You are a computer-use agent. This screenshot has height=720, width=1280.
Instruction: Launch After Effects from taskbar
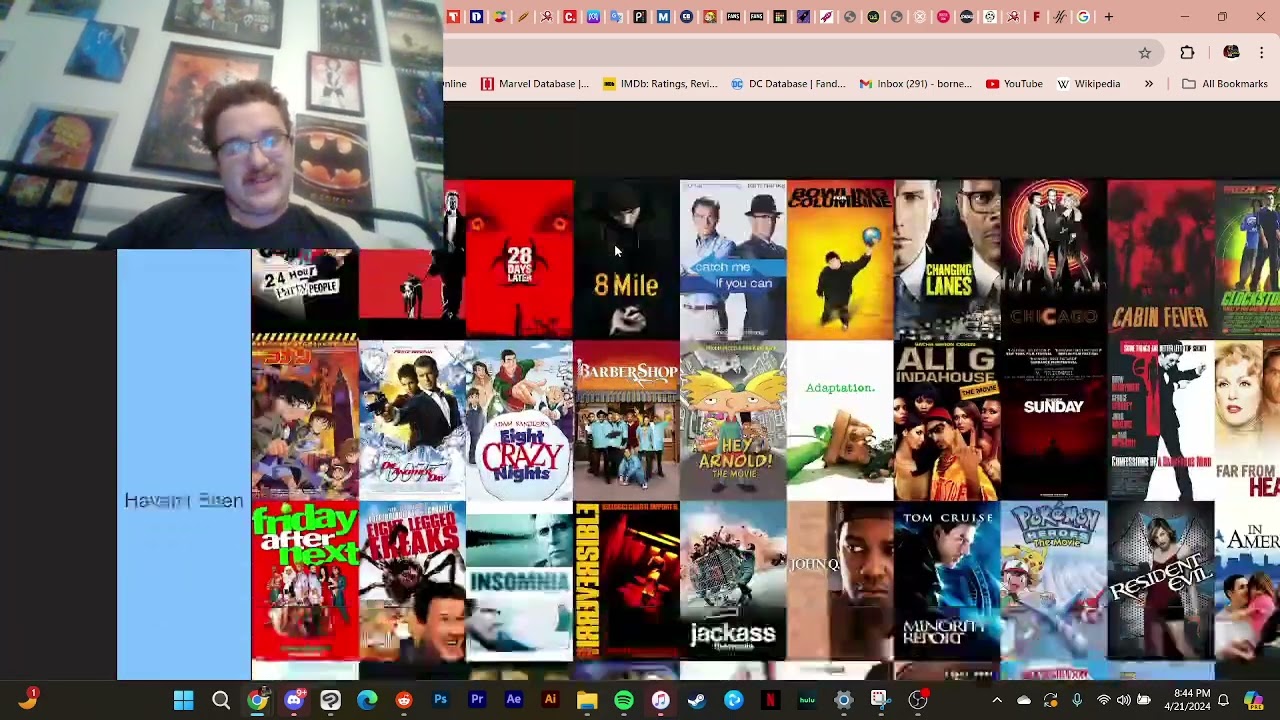[514, 700]
